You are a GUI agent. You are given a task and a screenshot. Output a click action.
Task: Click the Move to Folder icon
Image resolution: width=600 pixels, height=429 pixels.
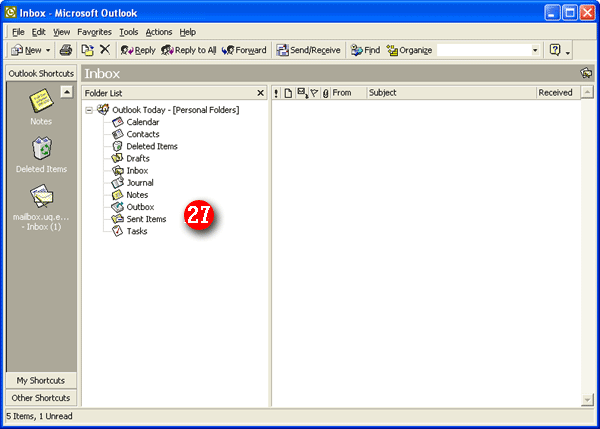point(87,50)
